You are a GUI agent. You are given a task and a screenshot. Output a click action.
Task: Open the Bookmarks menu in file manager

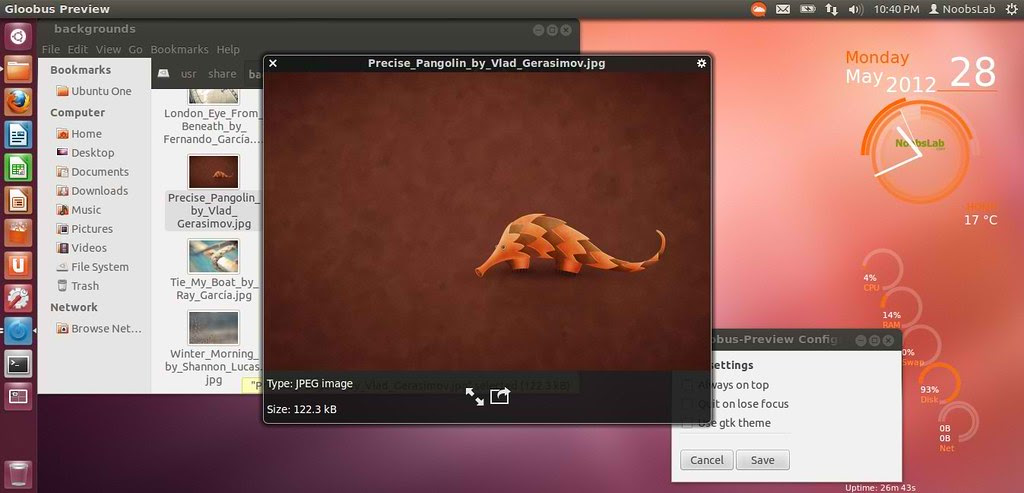click(x=180, y=49)
